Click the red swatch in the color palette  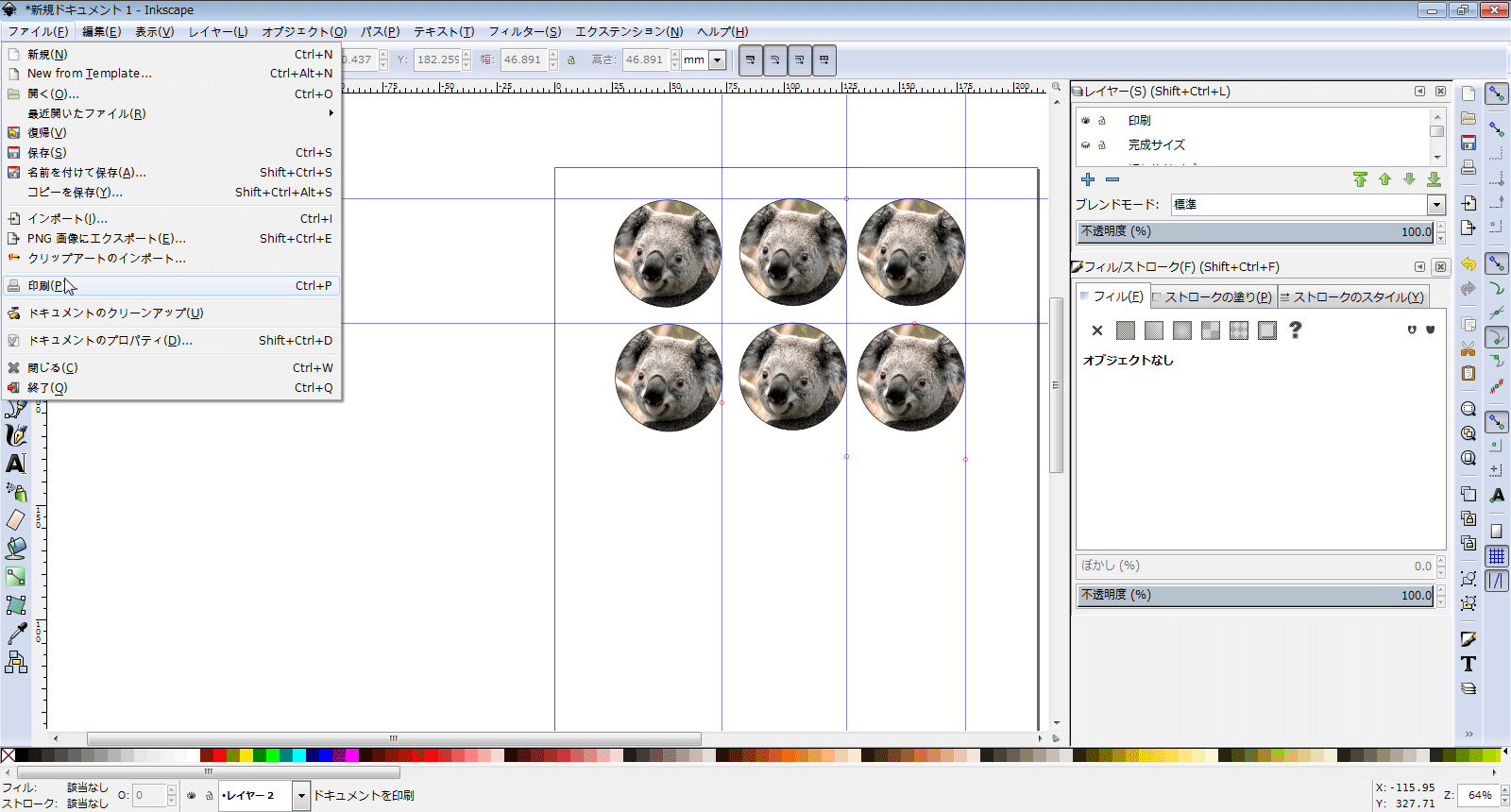click(219, 755)
